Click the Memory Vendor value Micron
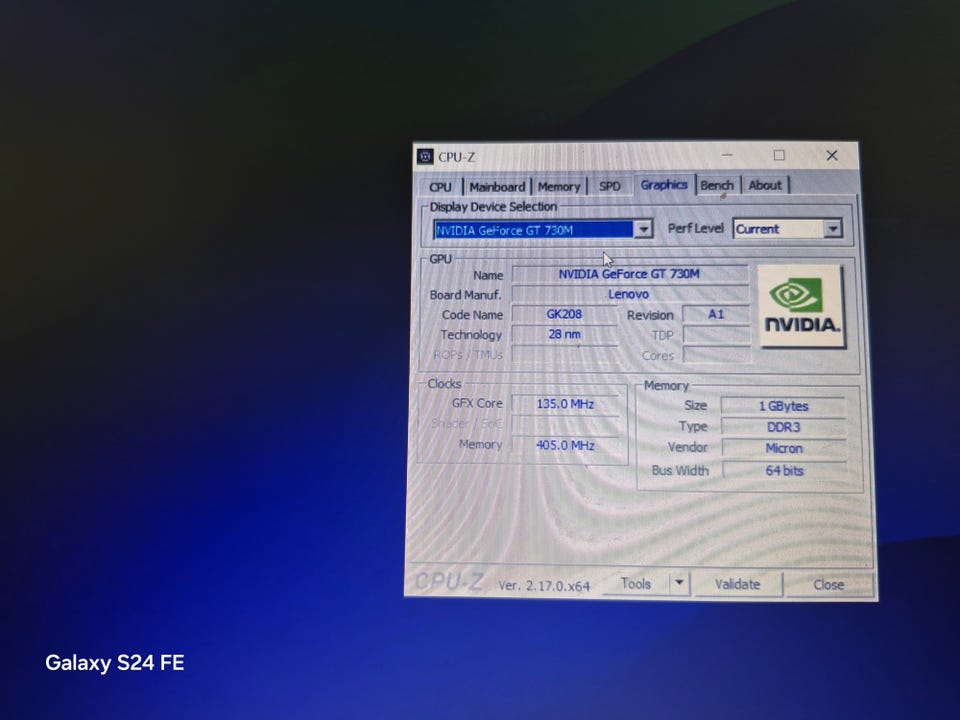 point(784,448)
